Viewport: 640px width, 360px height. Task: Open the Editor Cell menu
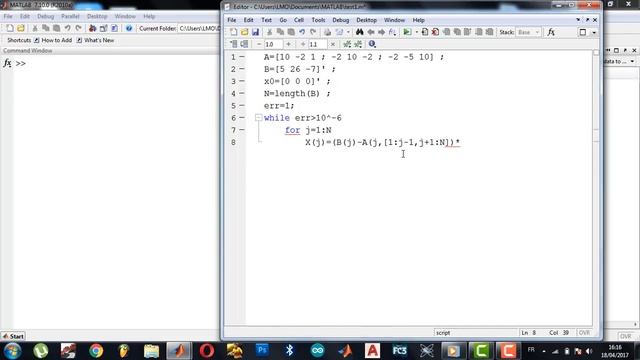(299, 20)
